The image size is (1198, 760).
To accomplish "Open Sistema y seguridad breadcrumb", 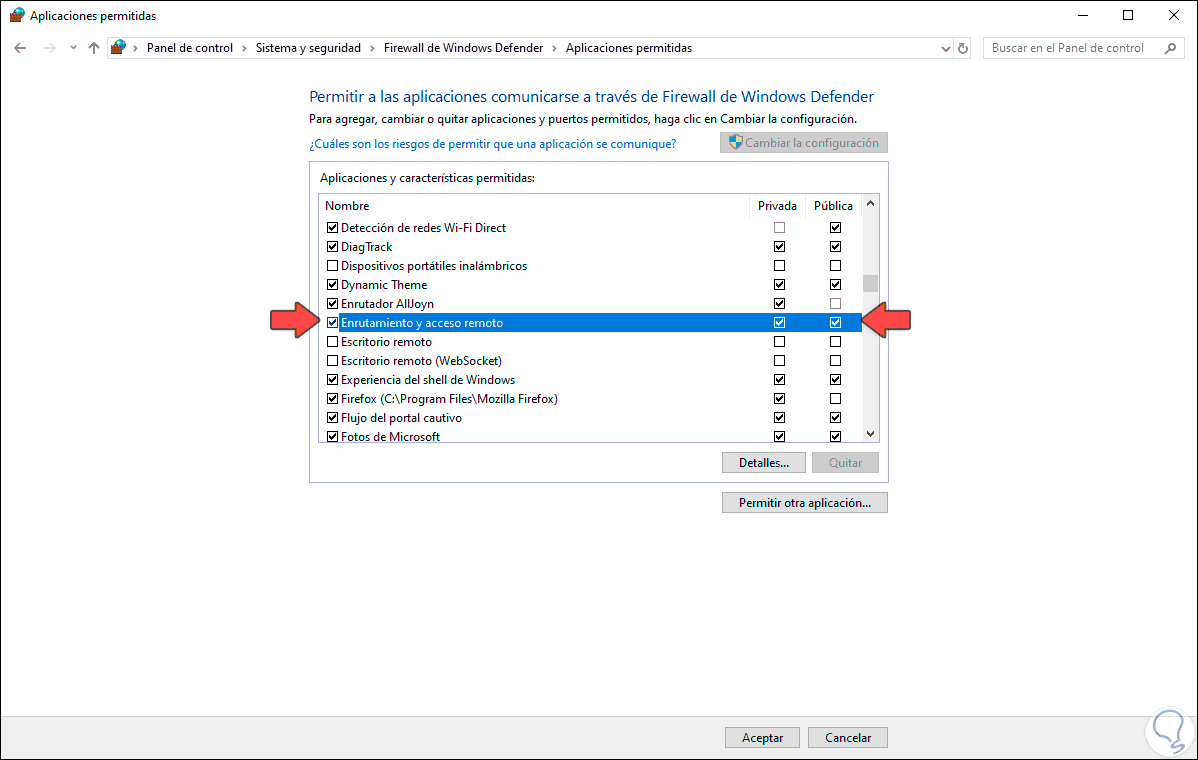I will point(308,48).
